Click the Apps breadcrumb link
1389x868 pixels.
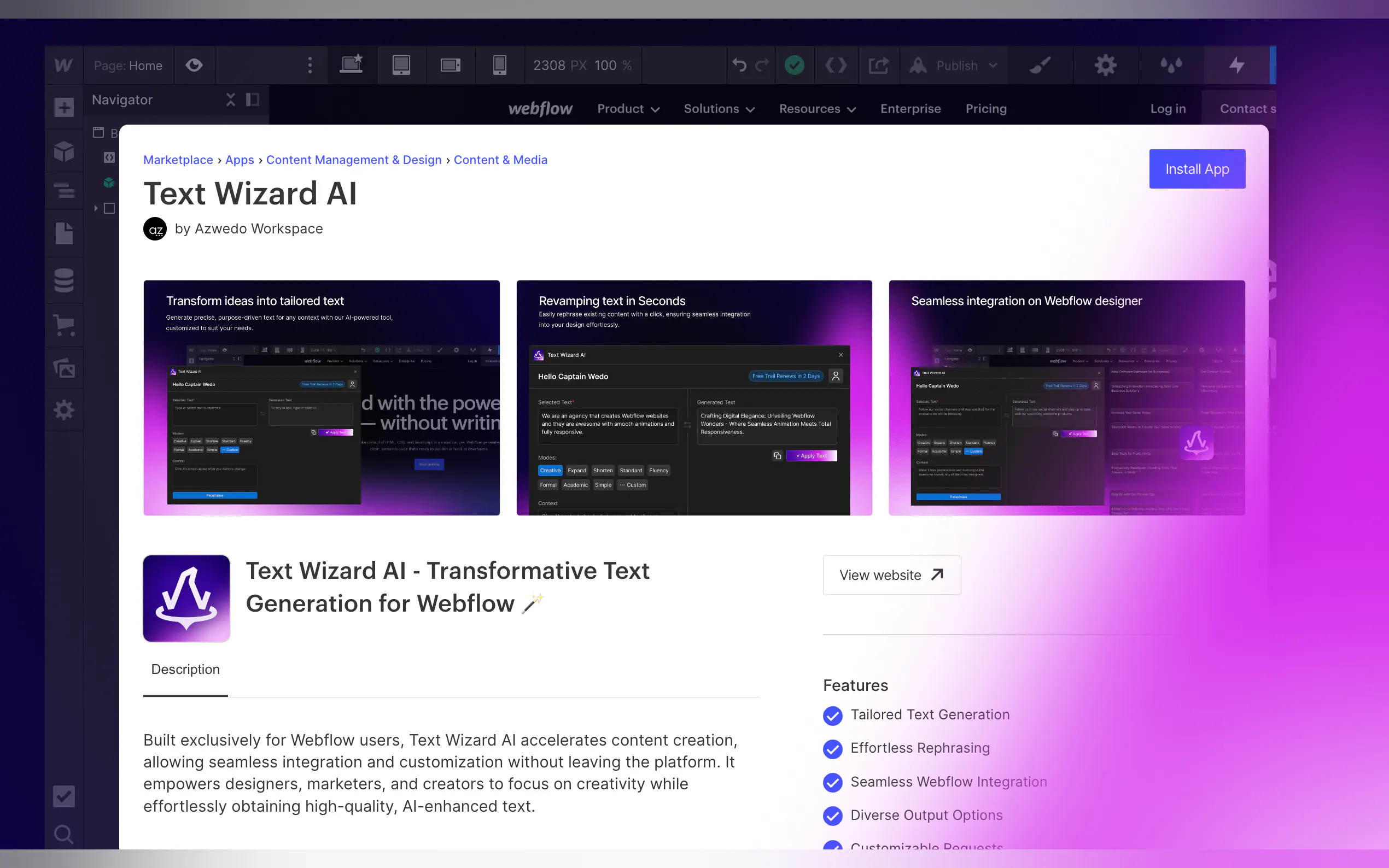[240, 160]
